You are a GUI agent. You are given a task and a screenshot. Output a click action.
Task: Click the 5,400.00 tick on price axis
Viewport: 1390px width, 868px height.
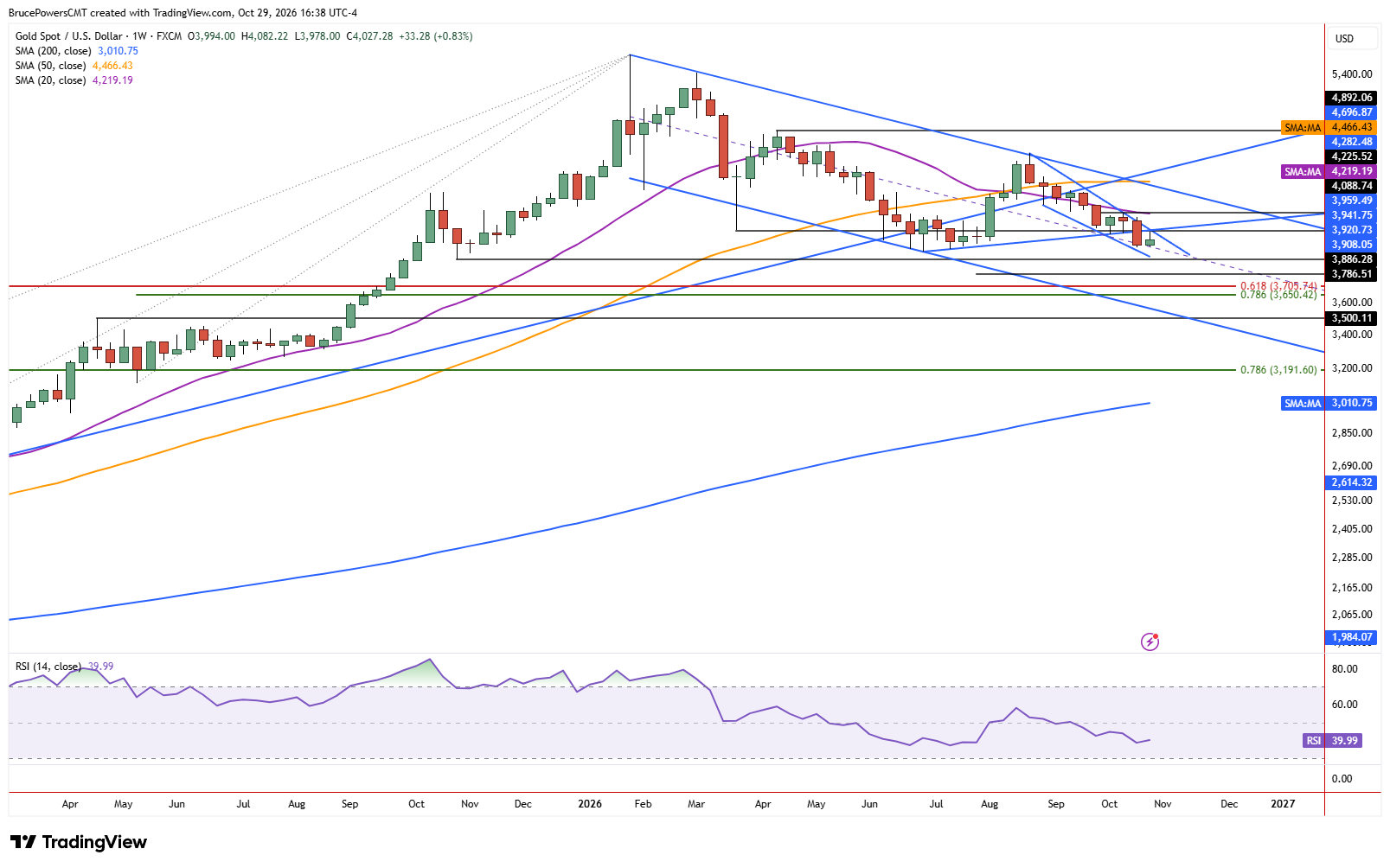[1352, 75]
